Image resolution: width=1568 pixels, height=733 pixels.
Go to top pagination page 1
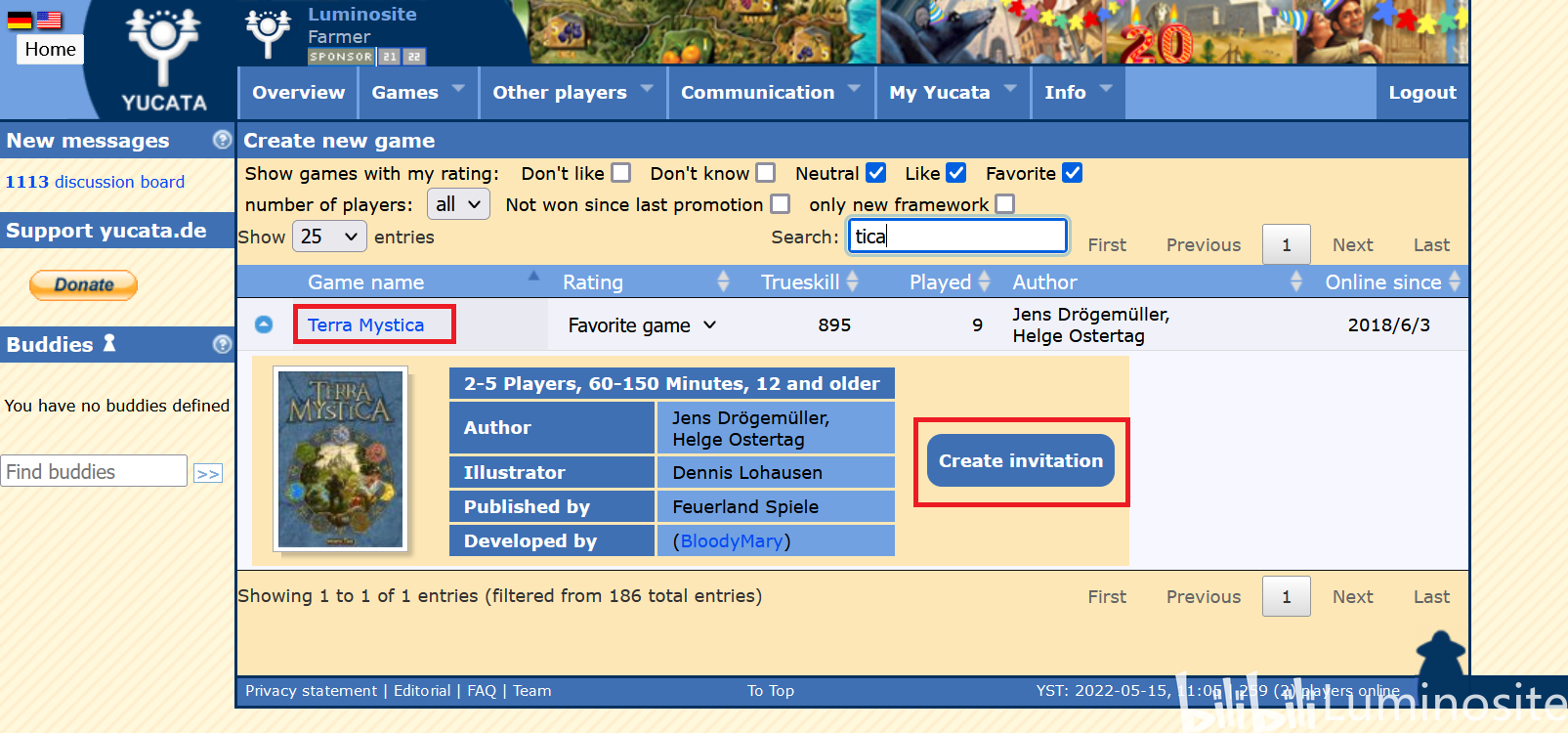coord(1287,244)
